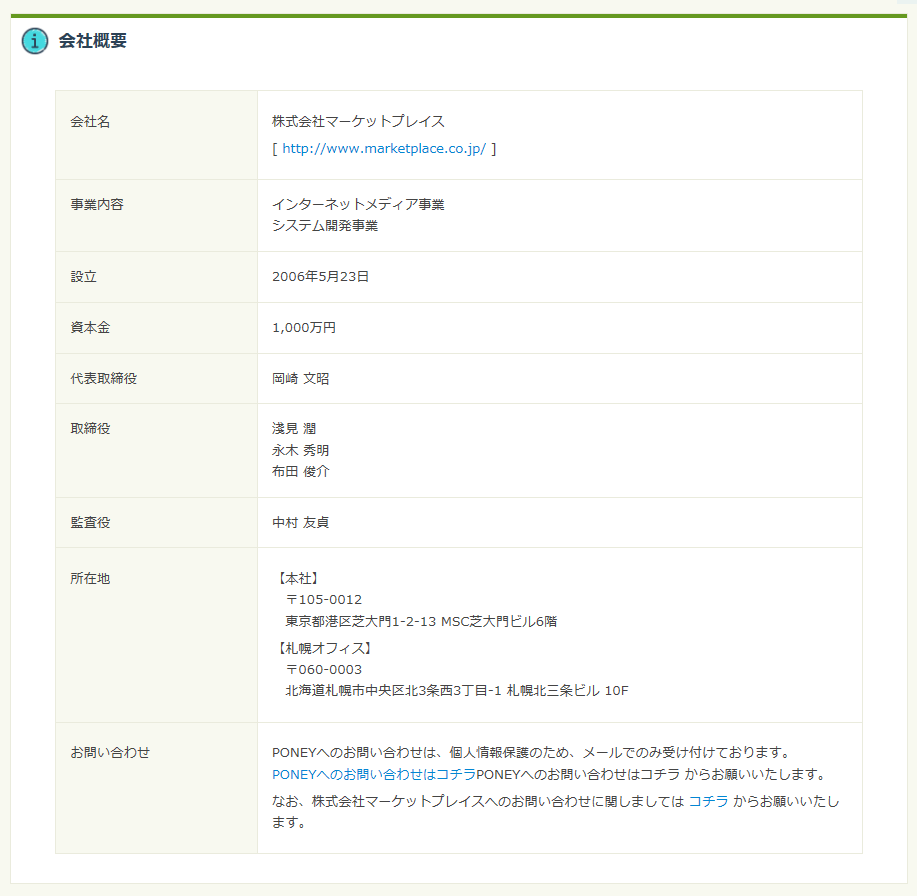
Task: Select the name 布田 俊介
Action: point(301,471)
